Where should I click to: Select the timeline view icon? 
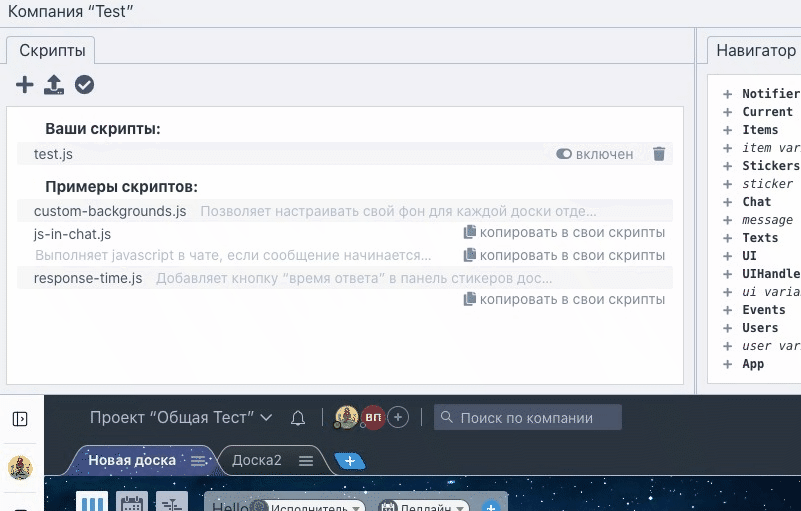point(172,501)
